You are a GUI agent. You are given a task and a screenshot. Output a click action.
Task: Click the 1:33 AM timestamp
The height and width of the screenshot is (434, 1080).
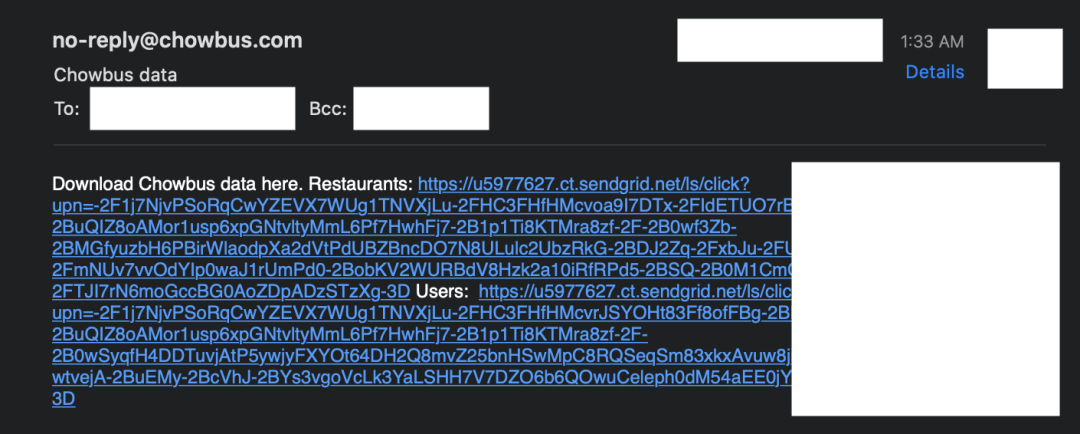(x=932, y=41)
